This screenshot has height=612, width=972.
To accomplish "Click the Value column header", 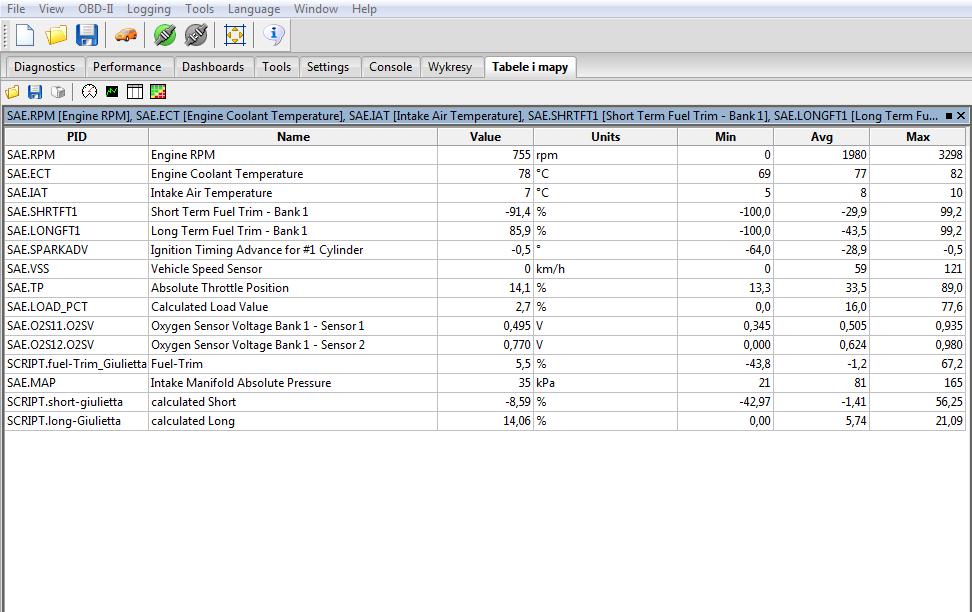I will pos(485,136).
